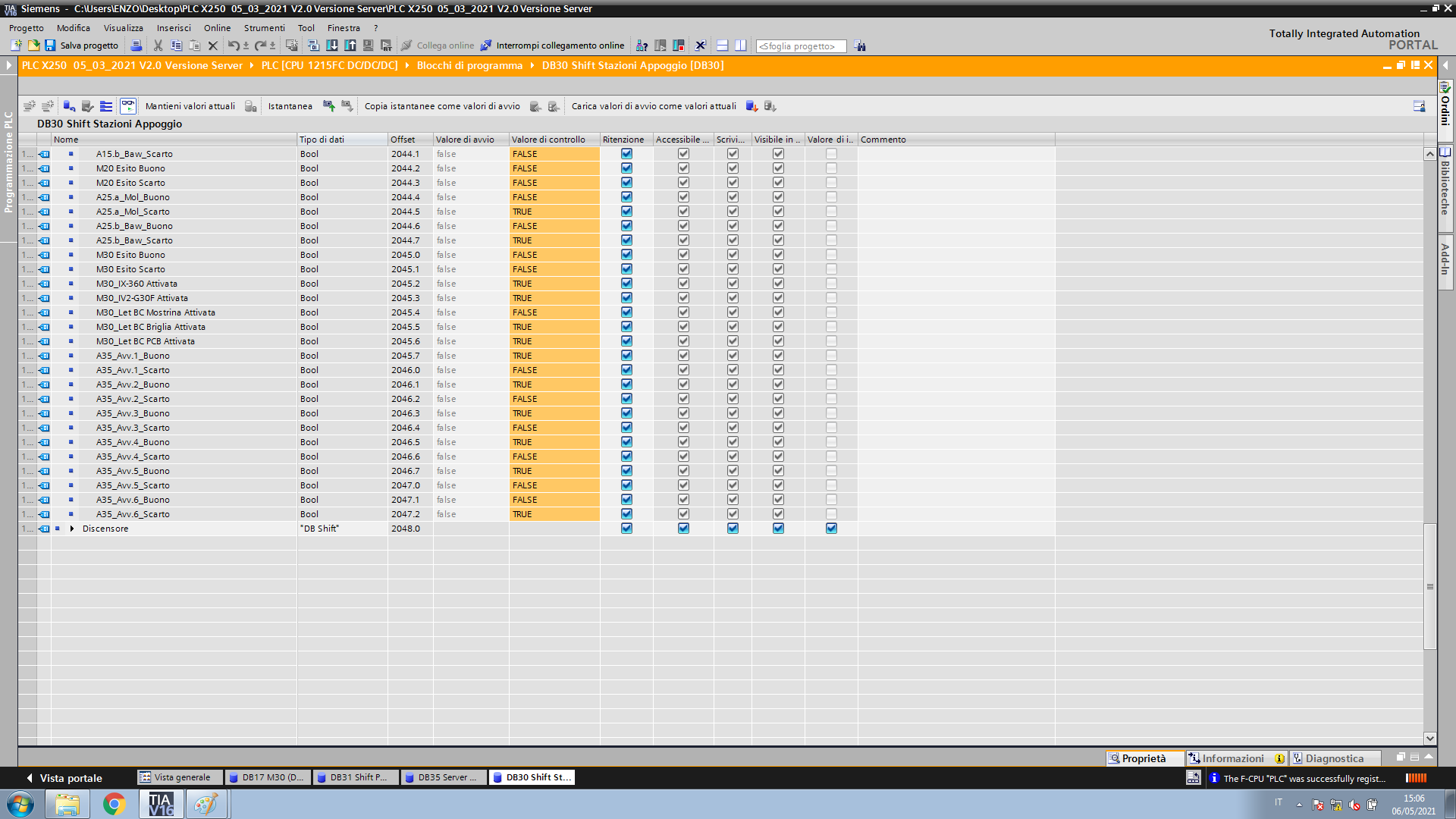Click the print icon in the toolbar
This screenshot has width=1456, height=819.
[136, 45]
